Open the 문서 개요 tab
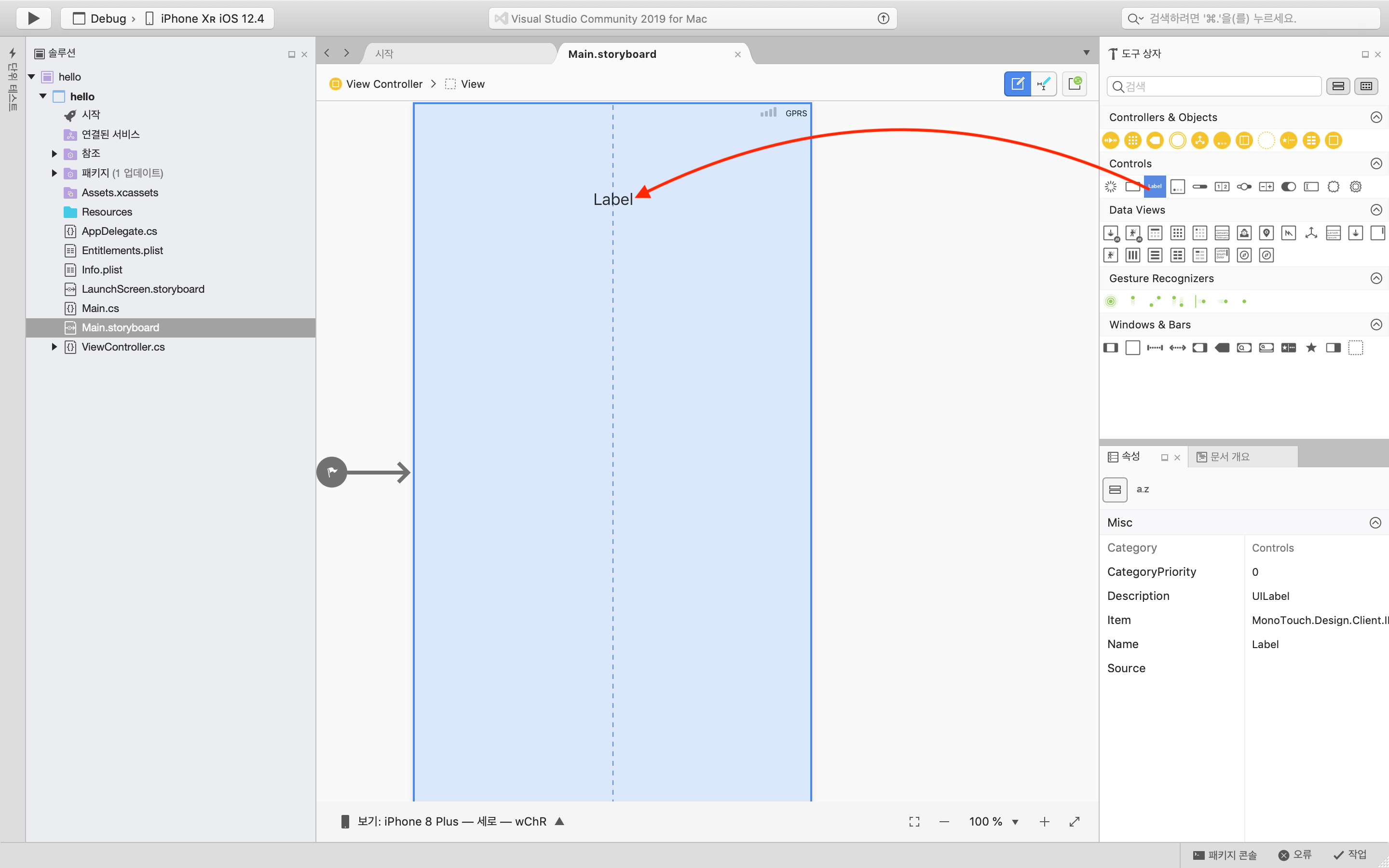 coord(1229,456)
